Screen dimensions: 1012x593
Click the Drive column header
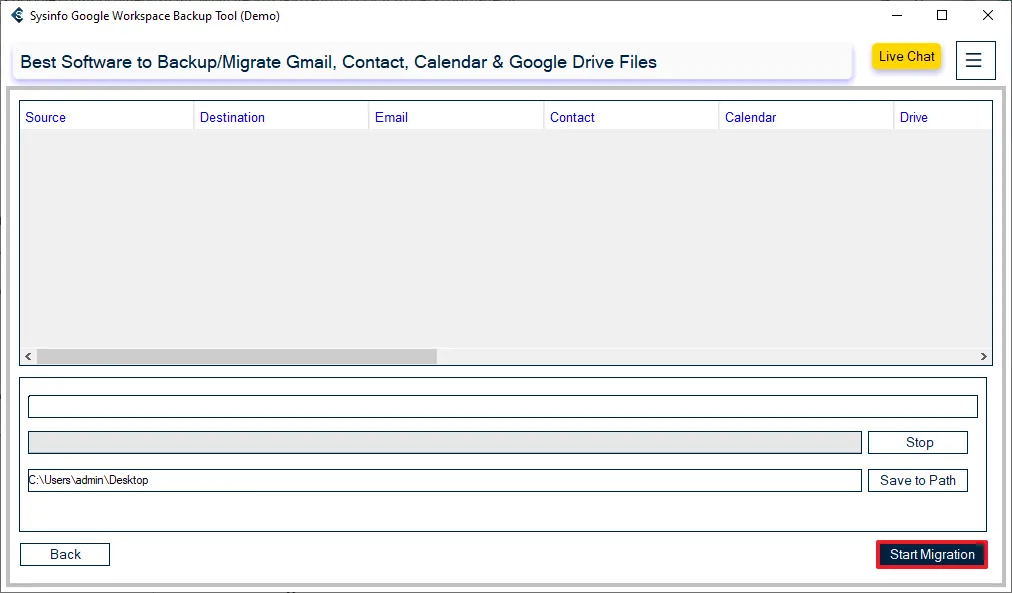(x=913, y=117)
